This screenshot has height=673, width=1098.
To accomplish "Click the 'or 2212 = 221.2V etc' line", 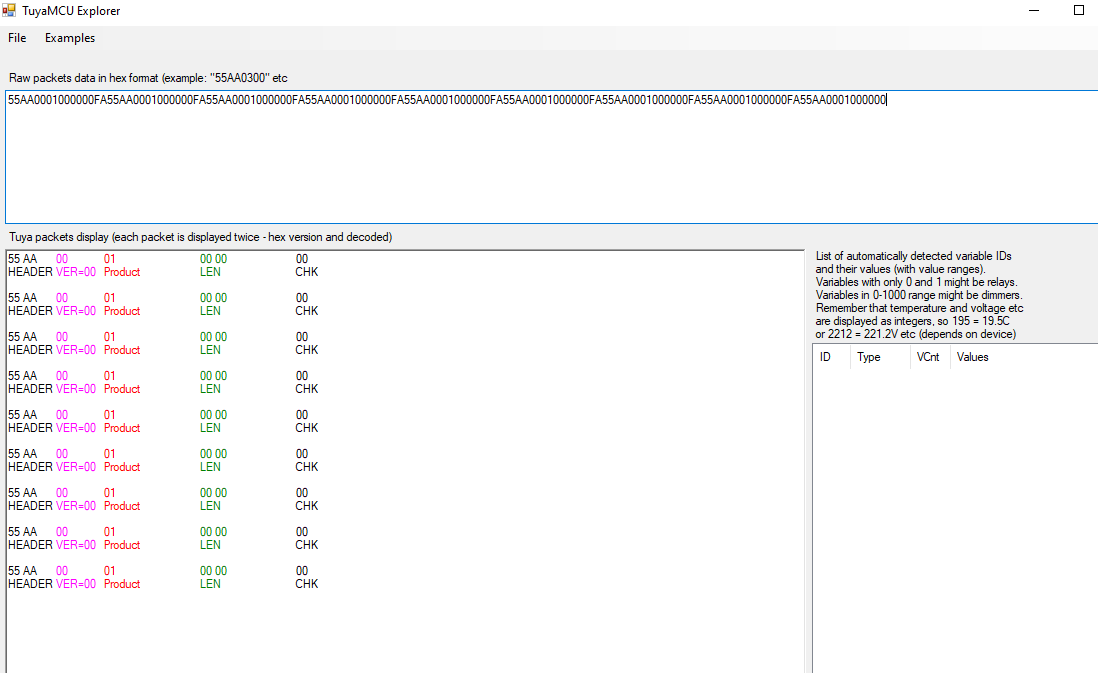I will (916, 334).
